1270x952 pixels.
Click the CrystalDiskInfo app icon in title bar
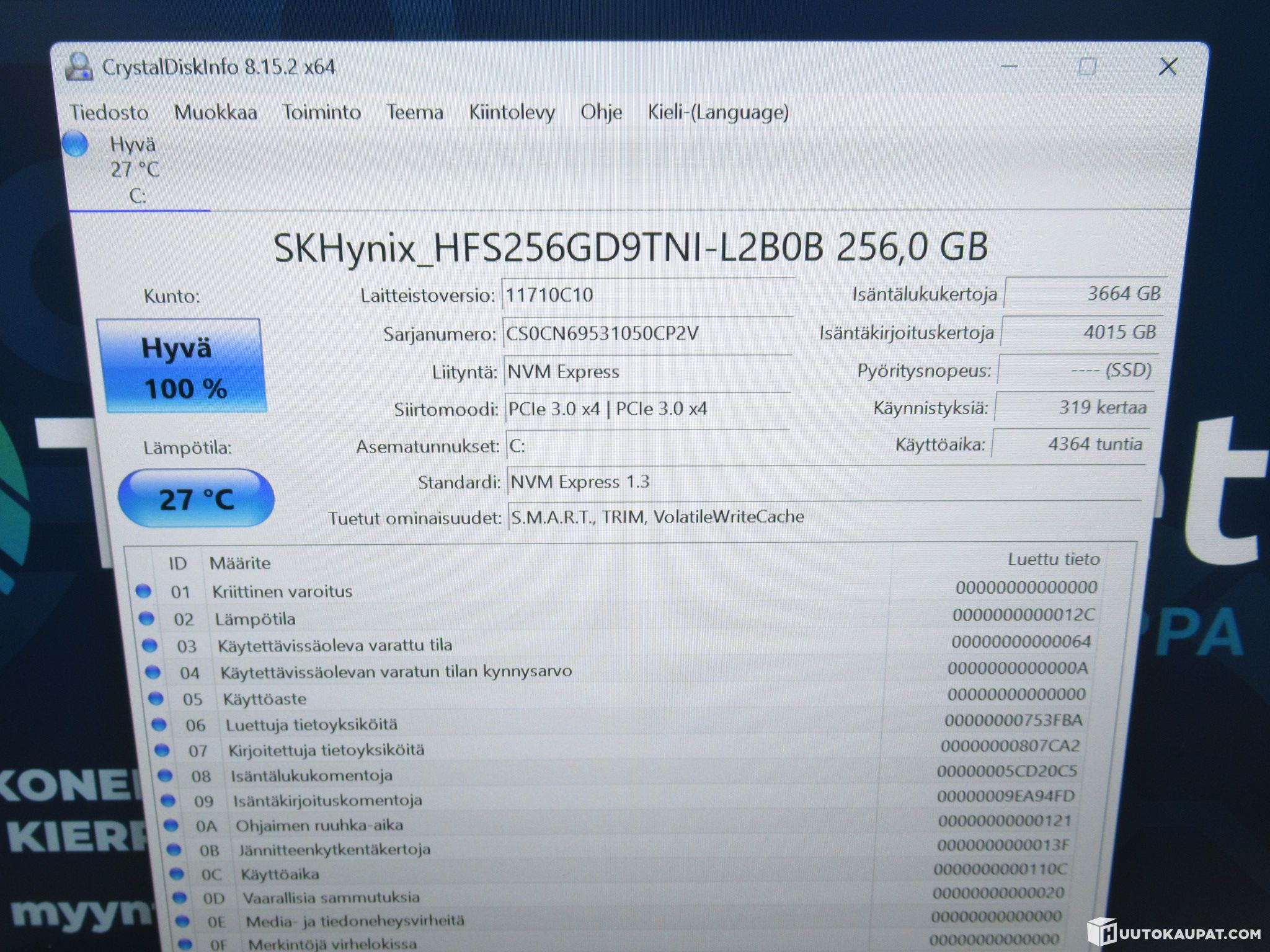[79, 66]
